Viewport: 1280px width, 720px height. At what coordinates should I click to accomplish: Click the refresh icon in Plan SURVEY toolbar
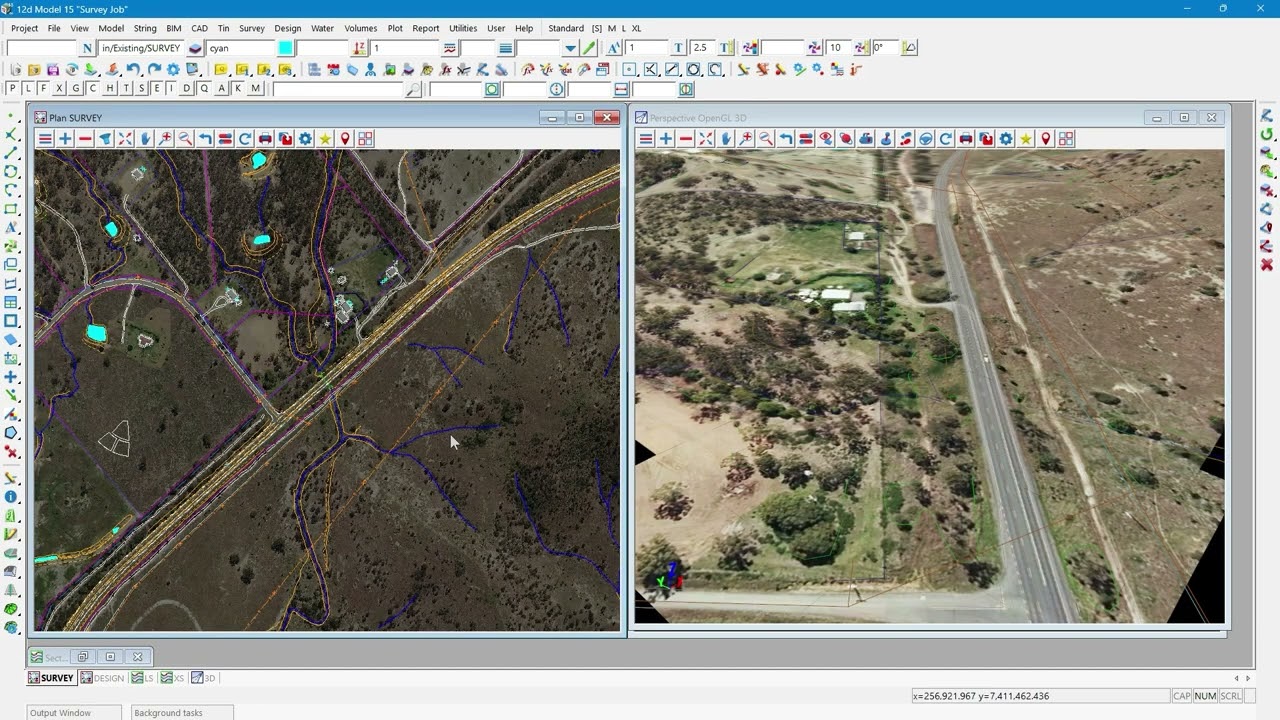click(245, 139)
